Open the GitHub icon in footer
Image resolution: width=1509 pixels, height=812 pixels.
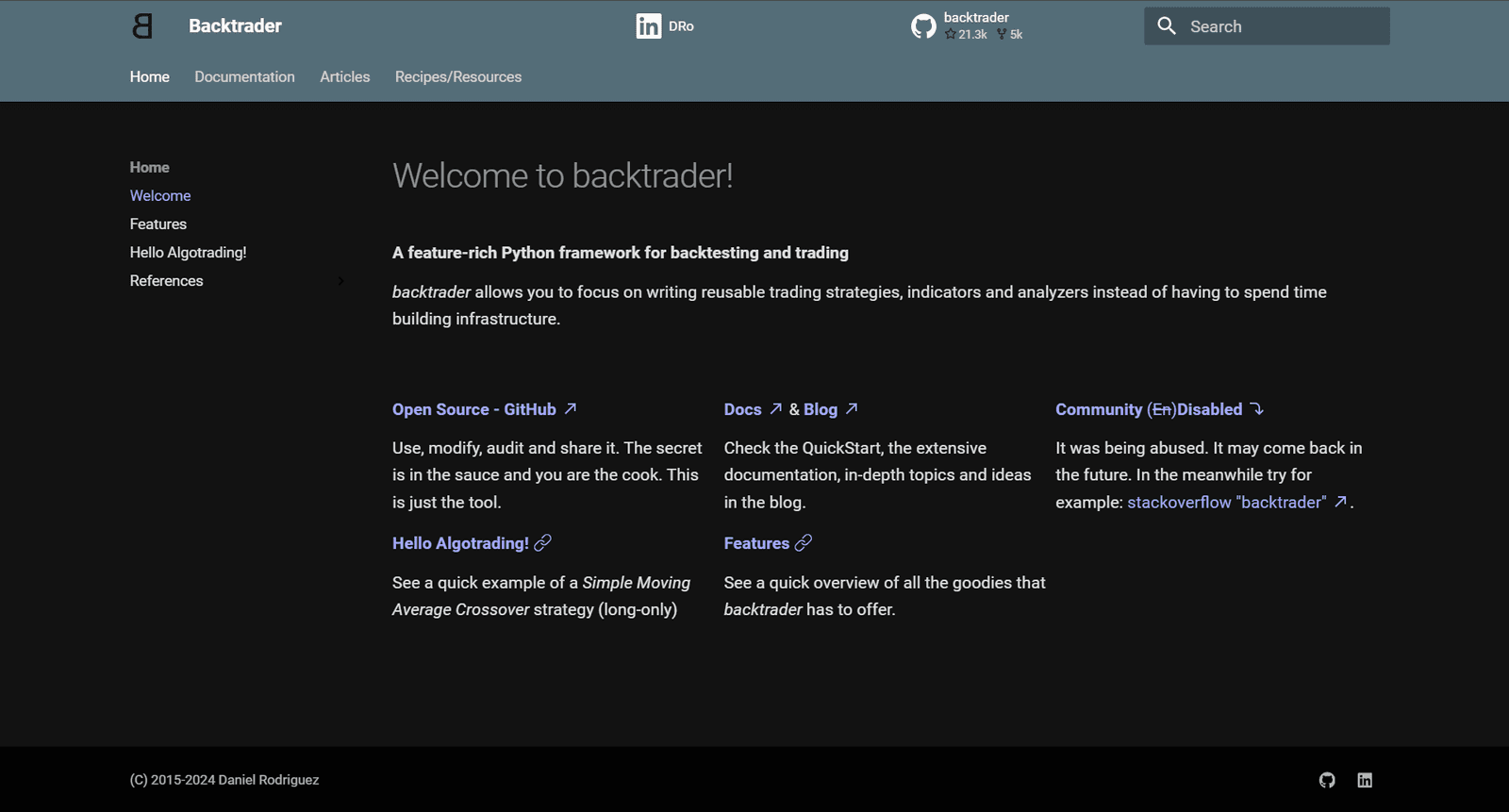(x=1327, y=780)
